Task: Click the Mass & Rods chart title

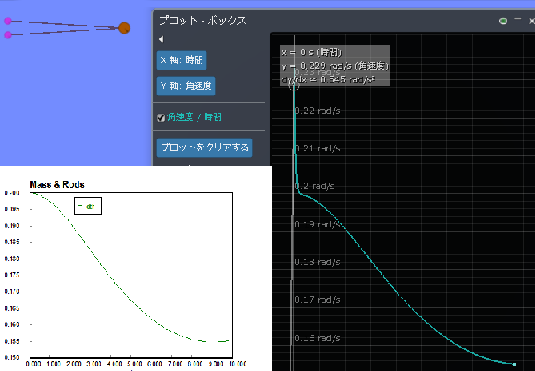Action: point(57,185)
